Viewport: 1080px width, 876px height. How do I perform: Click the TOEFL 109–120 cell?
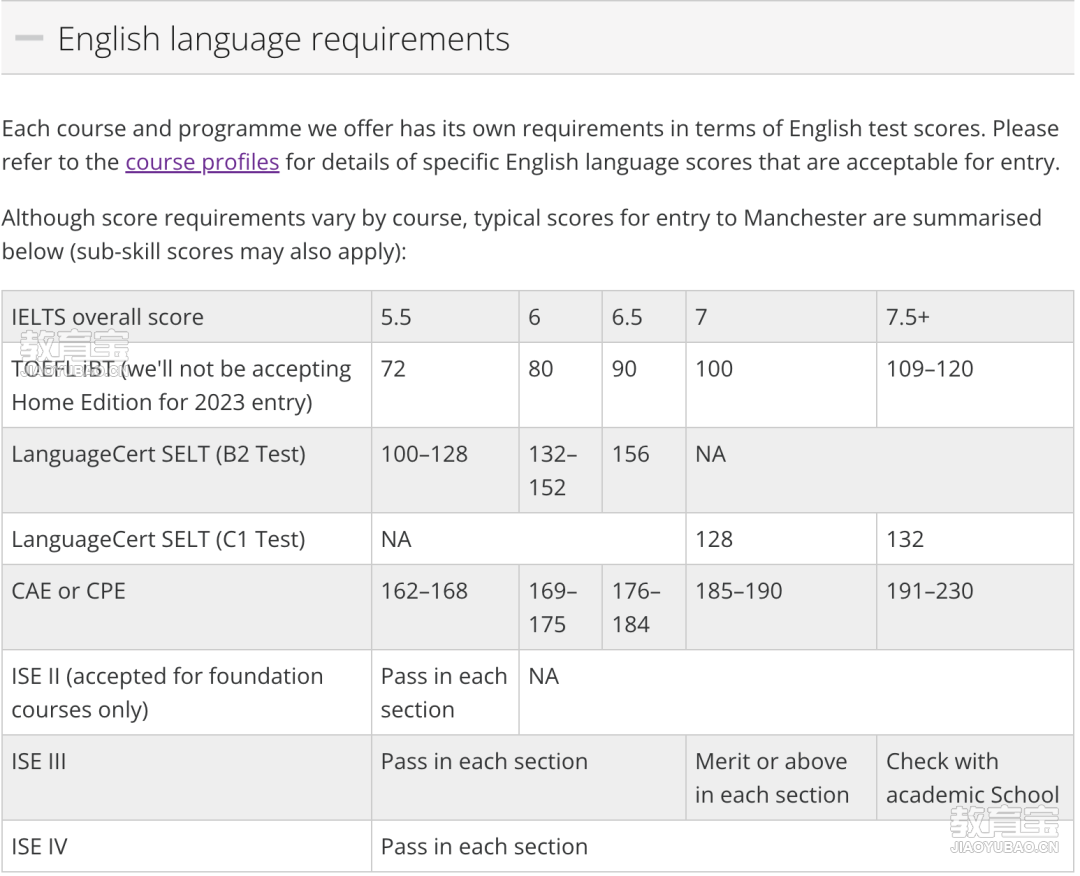(974, 386)
